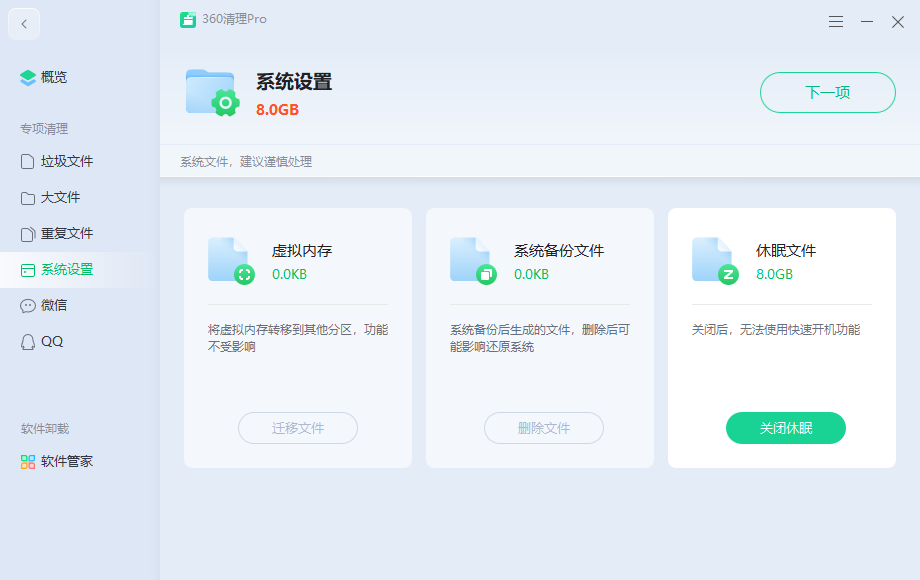
Task: Click the 下一项 next item button
Action: (x=827, y=92)
